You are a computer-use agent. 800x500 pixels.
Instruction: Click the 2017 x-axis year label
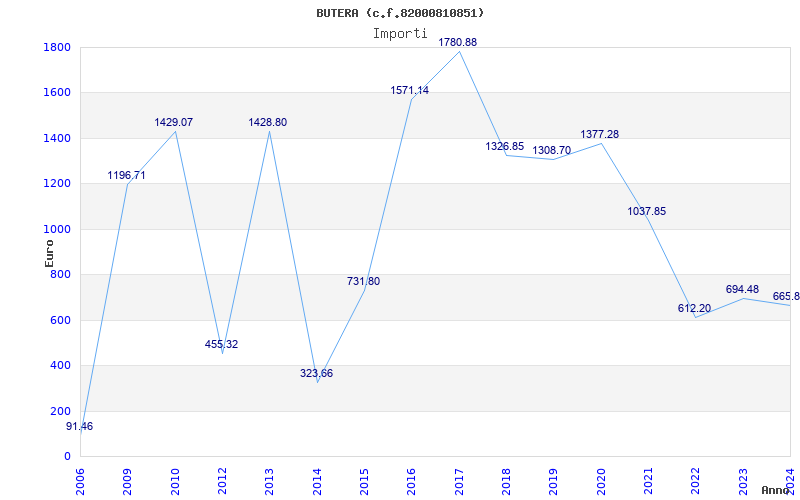click(459, 482)
